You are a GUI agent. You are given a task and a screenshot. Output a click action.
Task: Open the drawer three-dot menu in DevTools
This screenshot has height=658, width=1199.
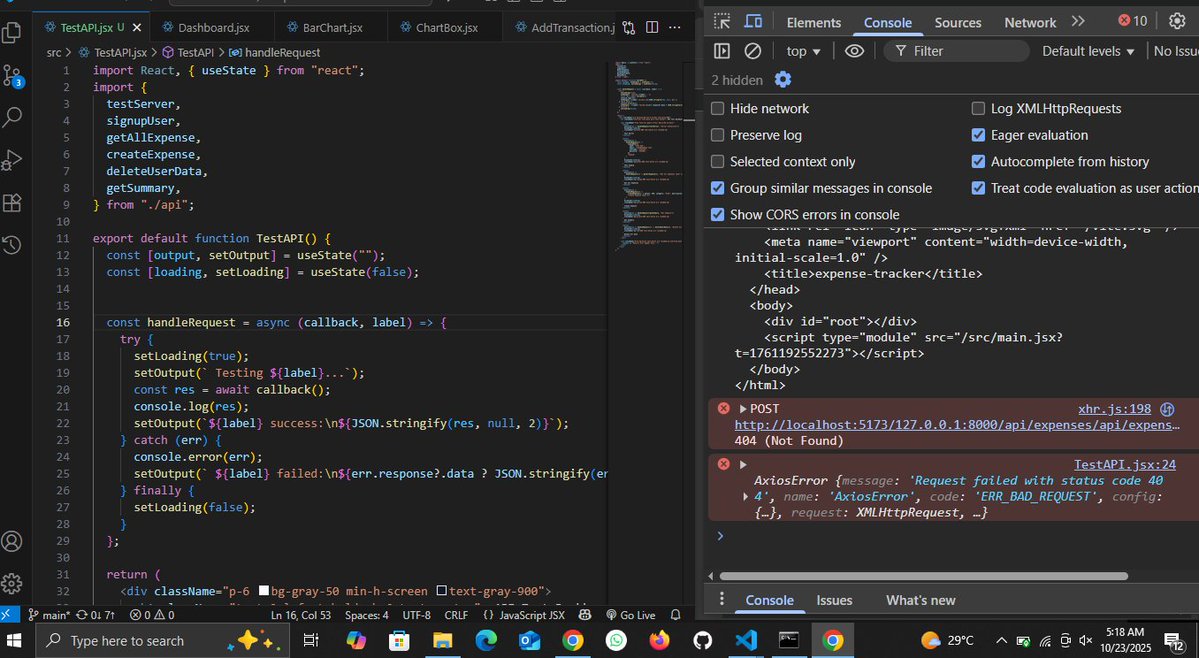point(721,599)
